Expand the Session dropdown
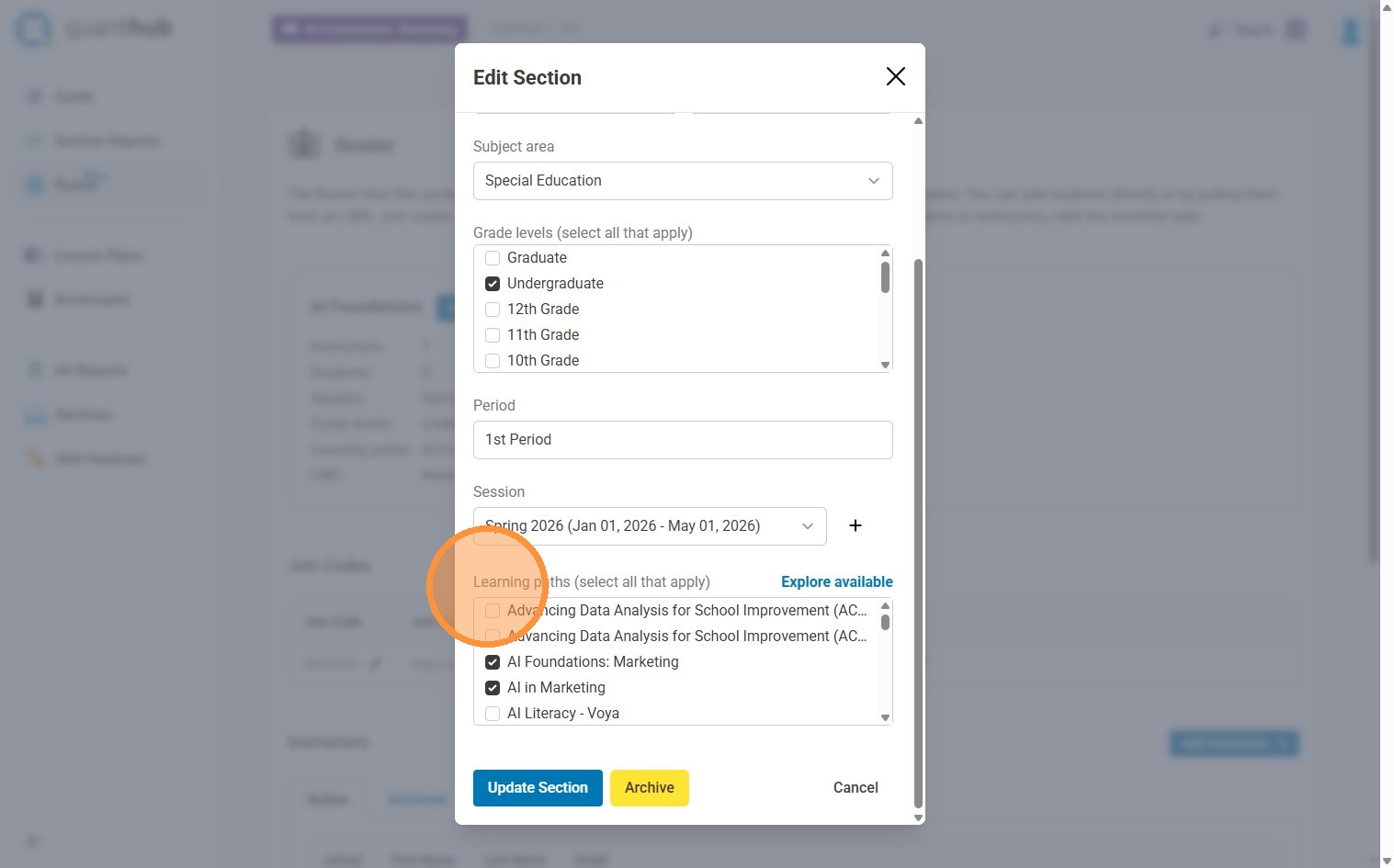Screen dimensions: 1394x868 tap(649, 526)
